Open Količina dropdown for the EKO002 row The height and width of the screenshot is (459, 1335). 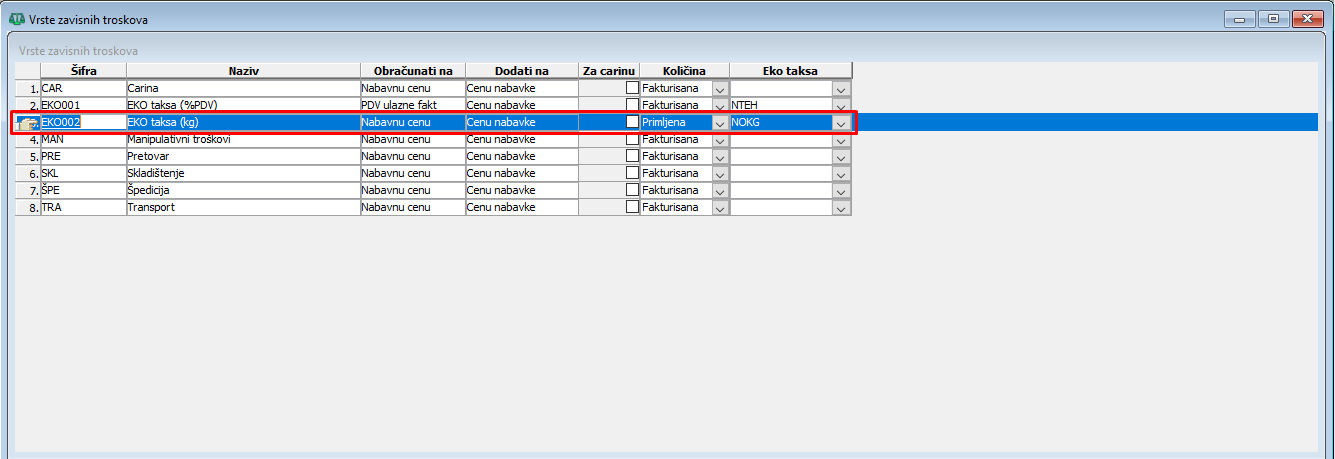click(720, 123)
